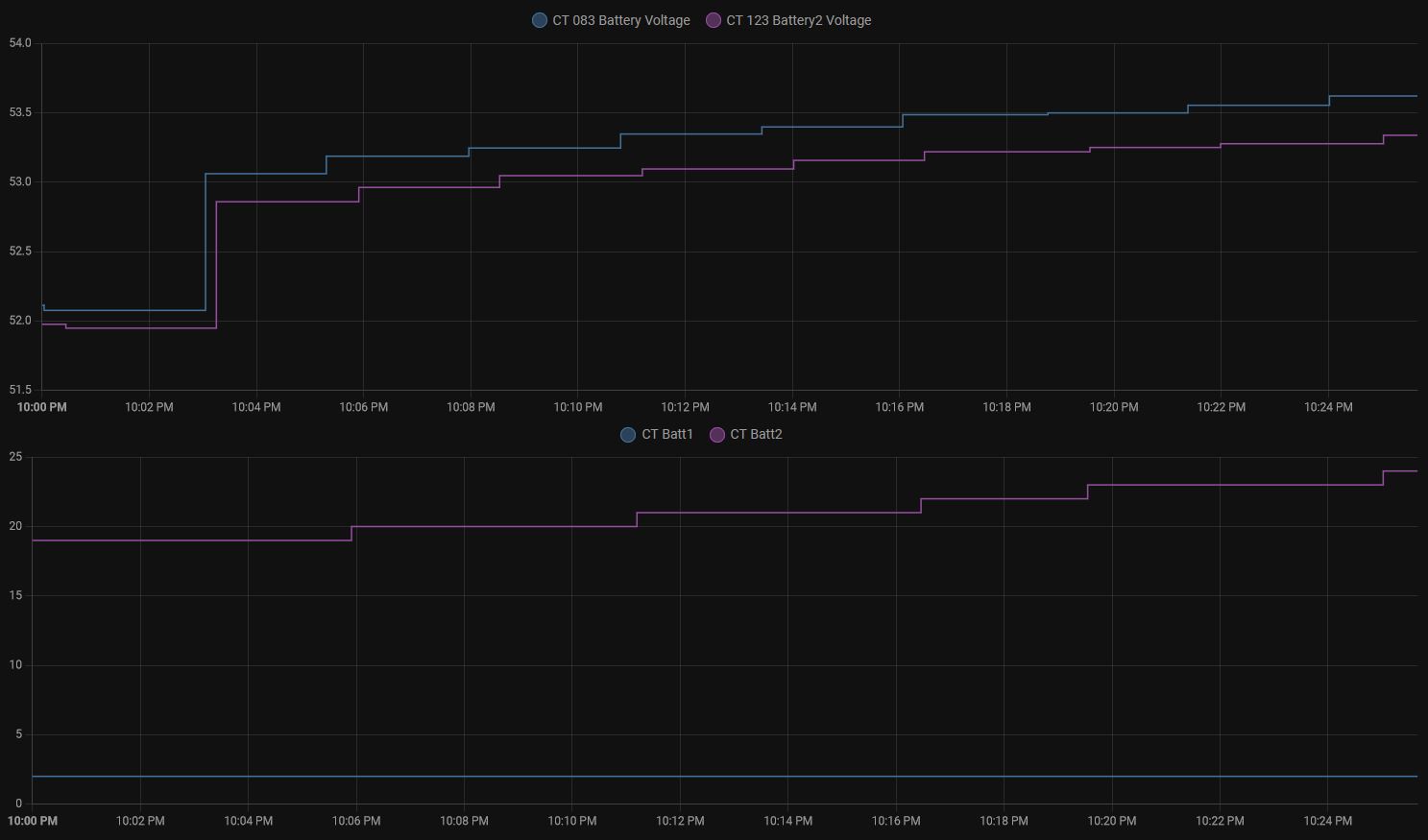Click the CT 123 Battery2 Voltage legend label
Screen dimensions: 1428x840
(799, 20)
